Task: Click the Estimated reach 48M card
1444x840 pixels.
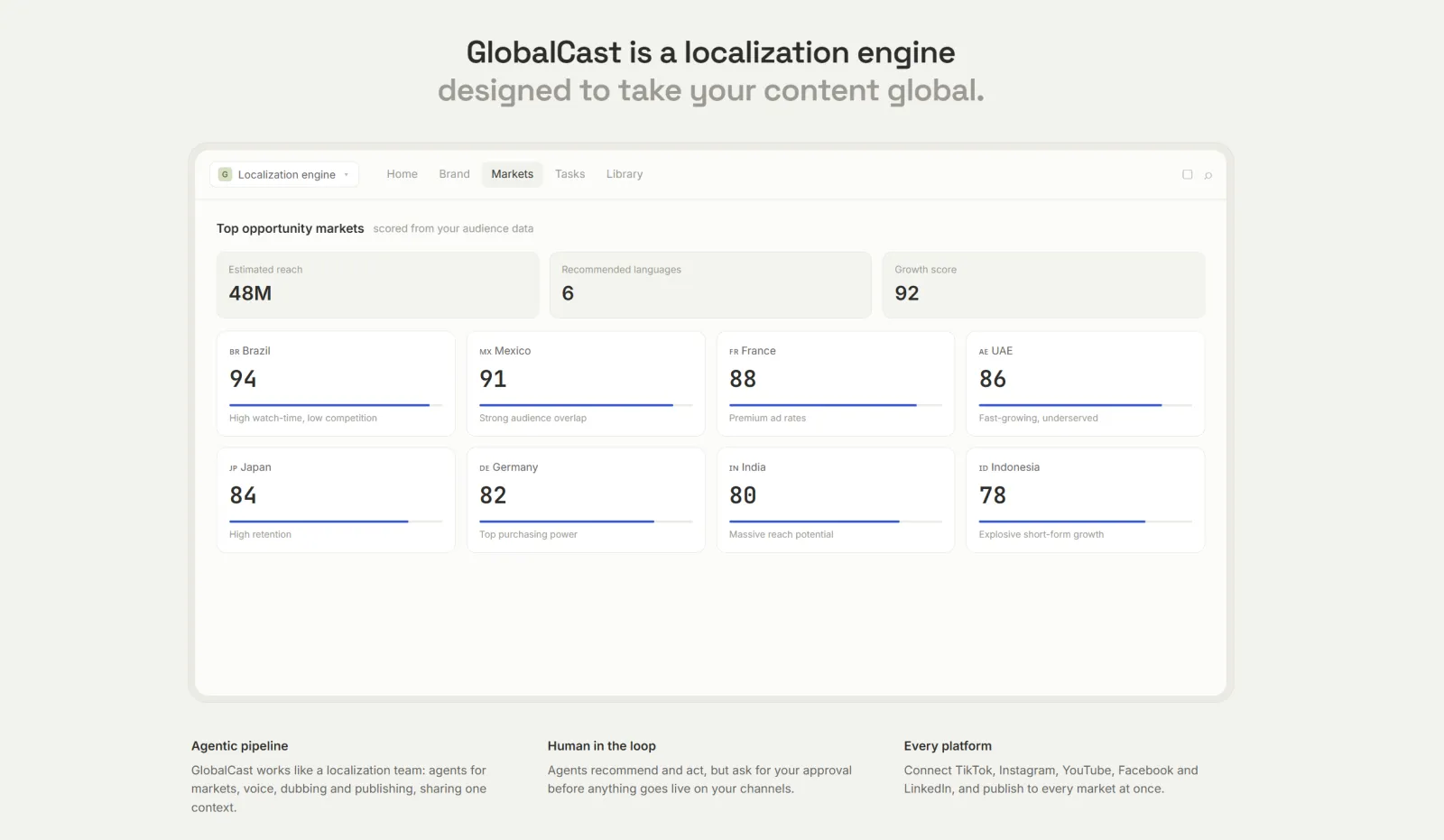Action: [377, 284]
